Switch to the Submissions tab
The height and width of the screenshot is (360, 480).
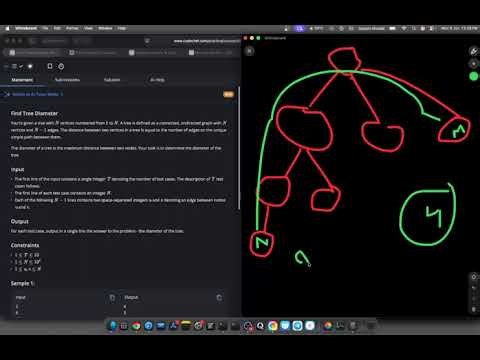(67, 80)
